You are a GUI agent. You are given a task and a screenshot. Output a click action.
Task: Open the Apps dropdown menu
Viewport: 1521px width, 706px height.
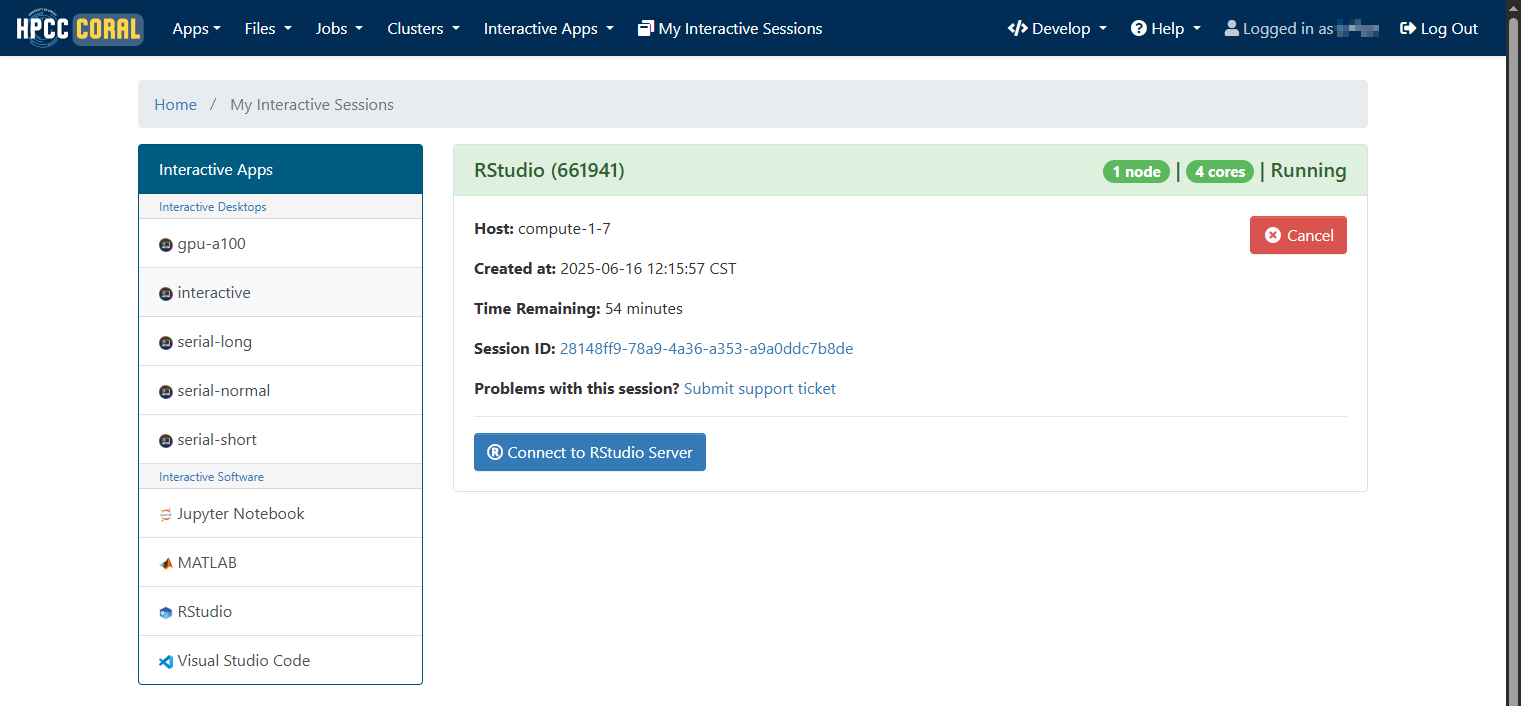coord(197,29)
